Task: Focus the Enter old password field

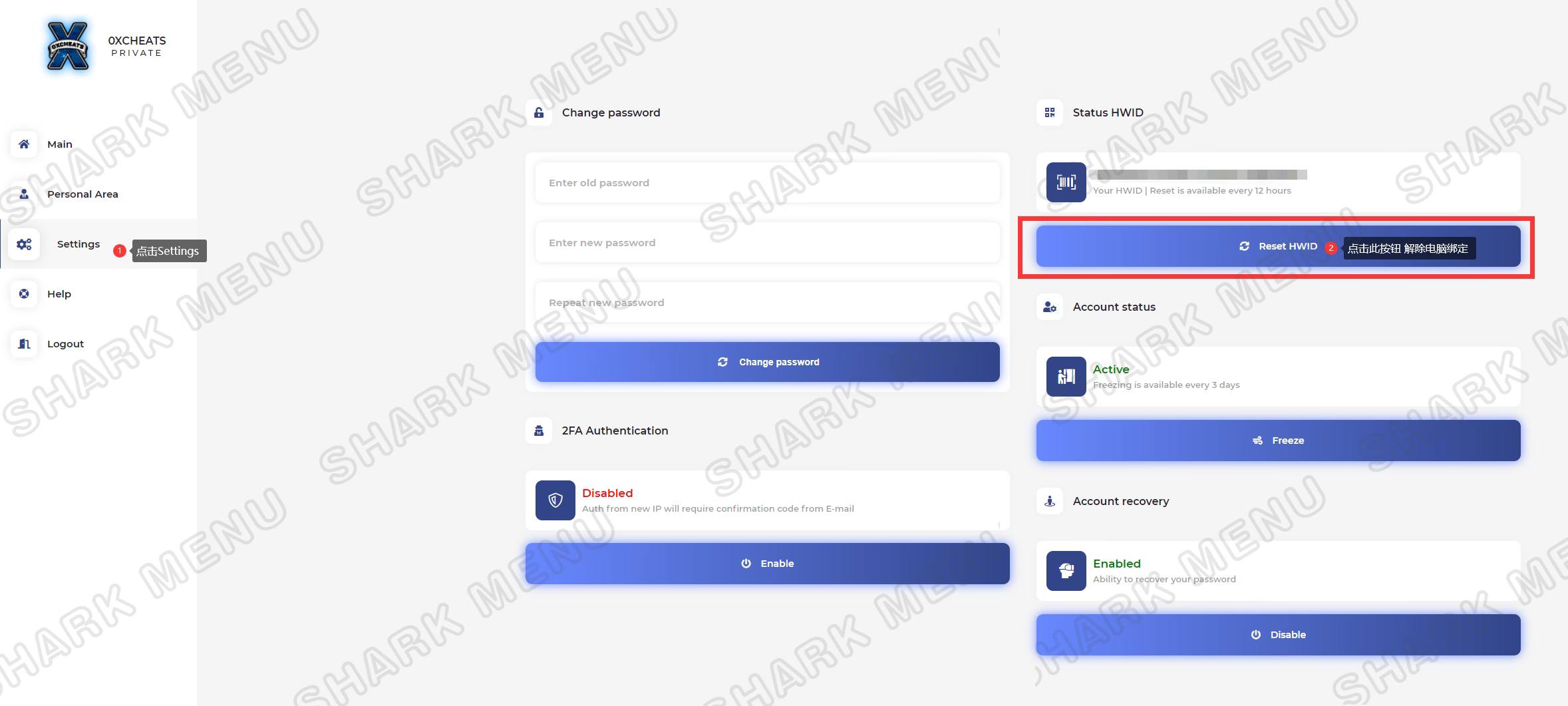Action: 767,182
